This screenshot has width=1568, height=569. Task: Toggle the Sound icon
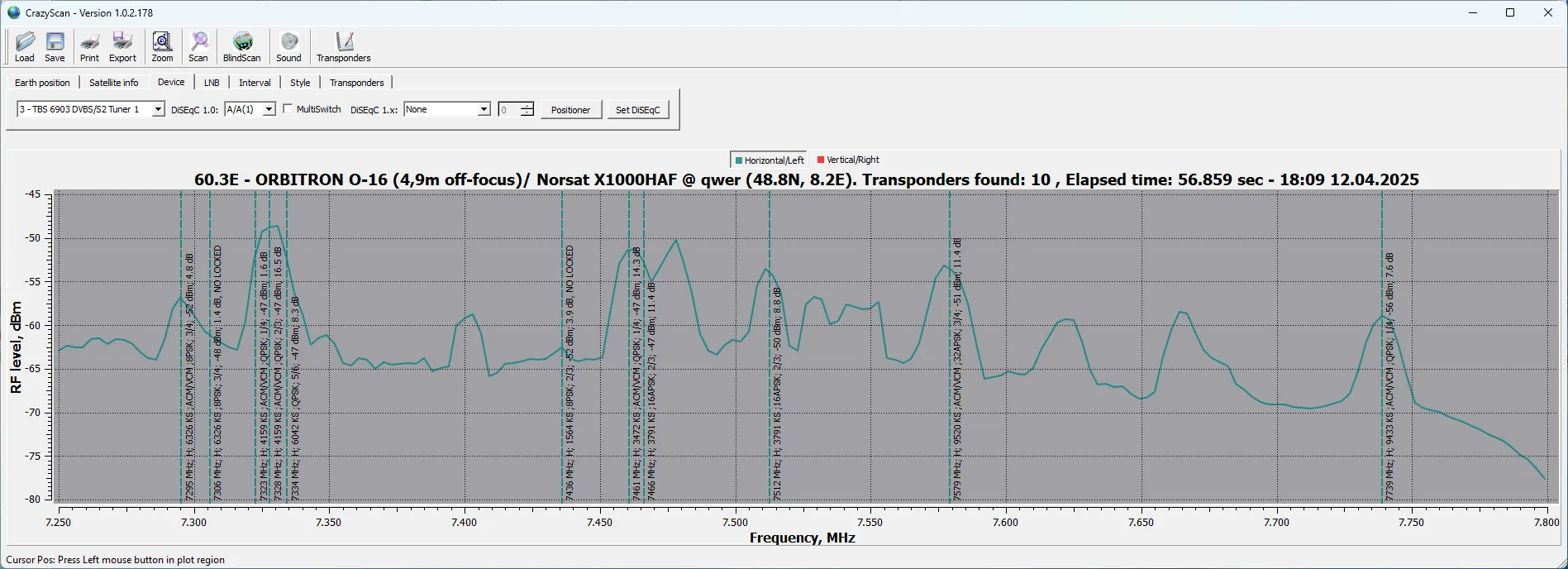[288, 46]
